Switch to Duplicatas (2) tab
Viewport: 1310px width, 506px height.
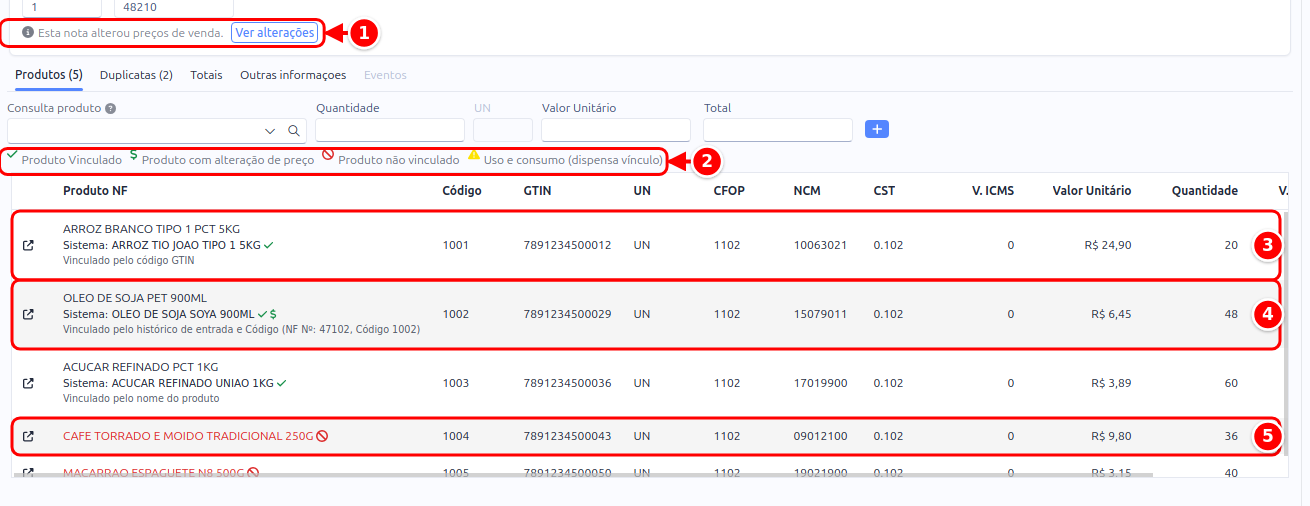pos(137,75)
